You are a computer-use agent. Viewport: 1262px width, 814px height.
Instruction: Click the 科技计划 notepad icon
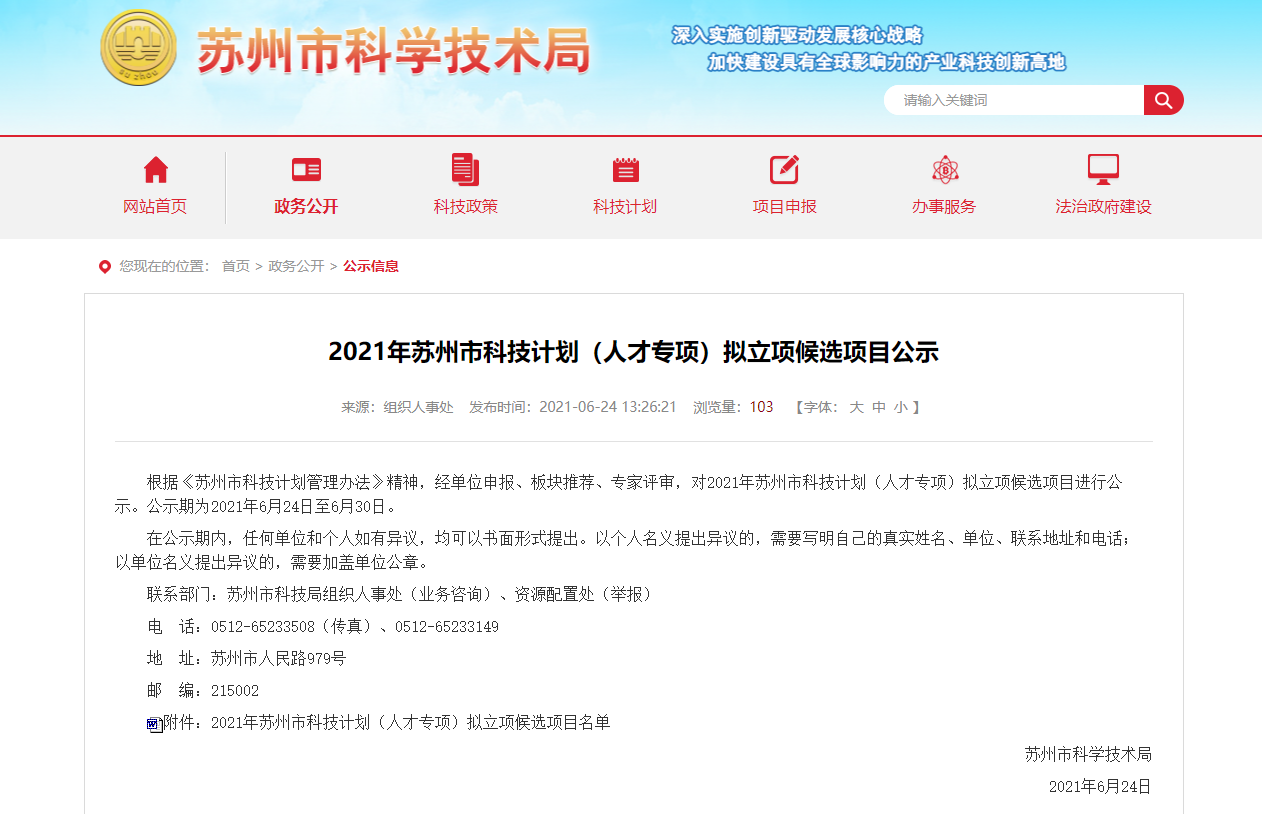(626, 169)
